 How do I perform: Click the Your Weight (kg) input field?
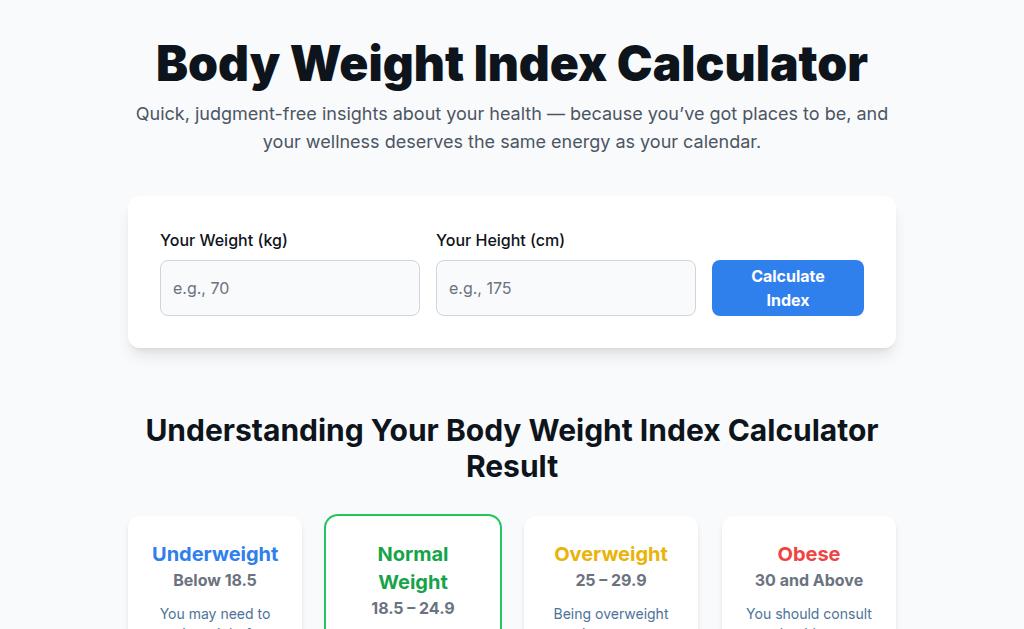pos(290,288)
